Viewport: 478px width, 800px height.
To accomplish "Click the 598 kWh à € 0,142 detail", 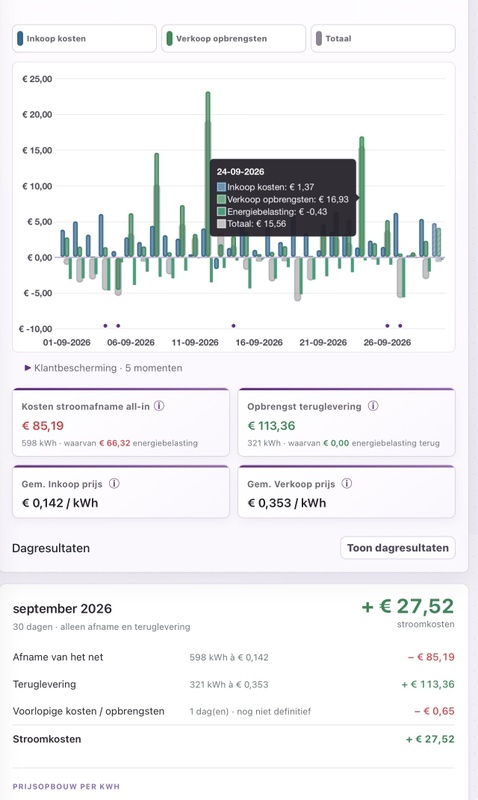I will tap(229, 657).
